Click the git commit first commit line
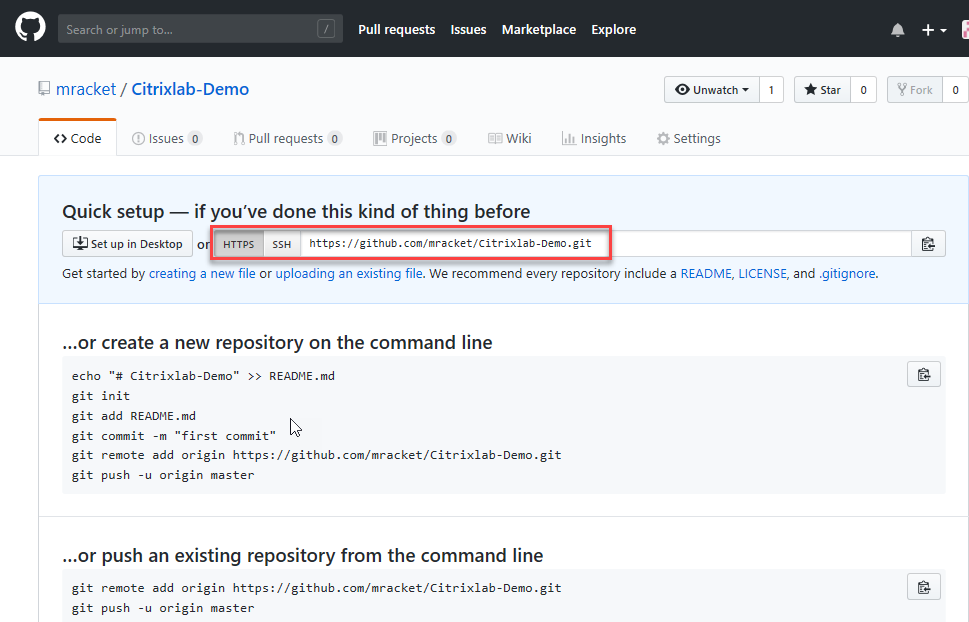The height and width of the screenshot is (622, 969). [174, 435]
